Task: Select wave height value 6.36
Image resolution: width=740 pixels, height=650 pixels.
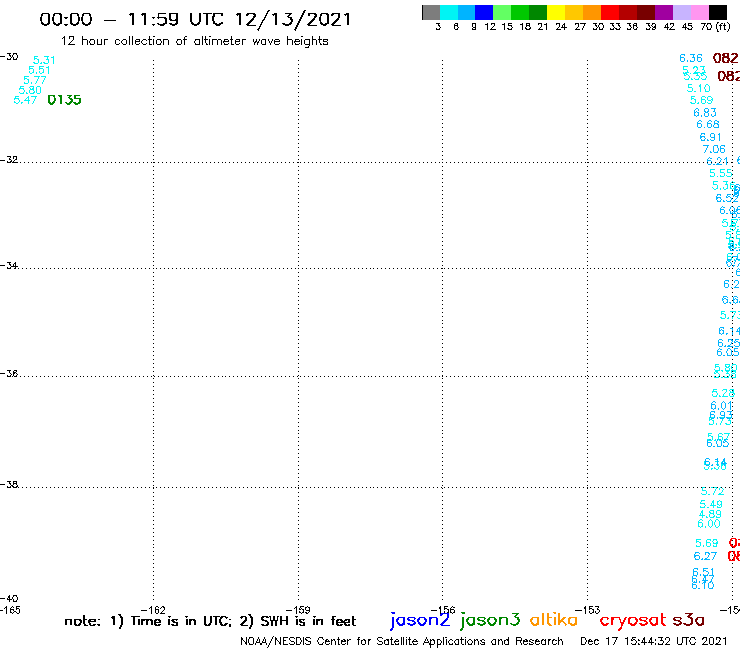Action: point(691,58)
